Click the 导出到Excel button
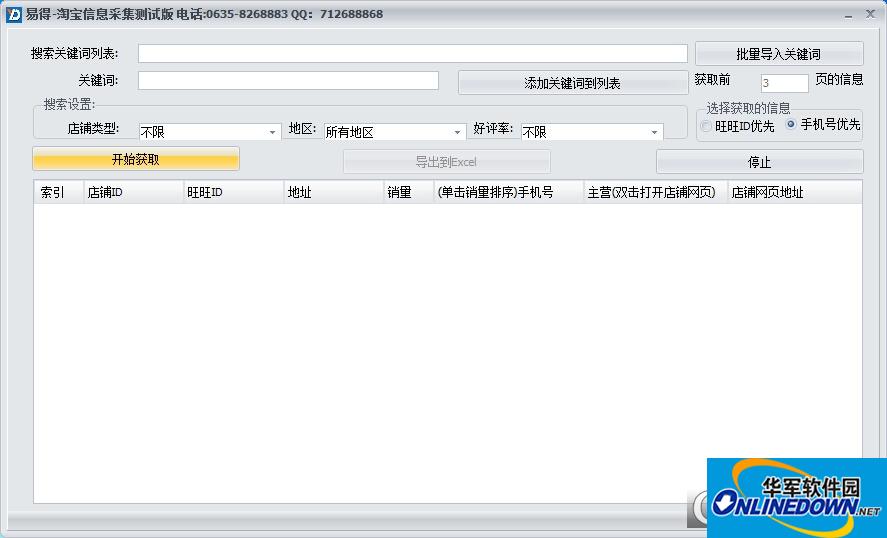 click(x=446, y=162)
